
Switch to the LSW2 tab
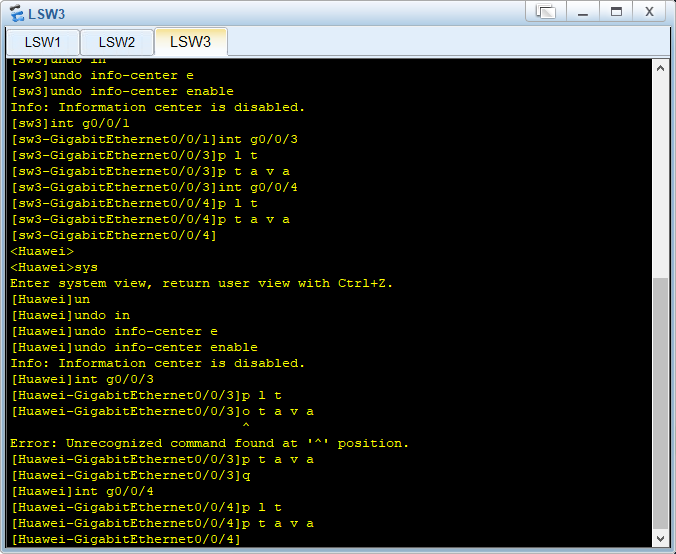[x=117, y=42]
